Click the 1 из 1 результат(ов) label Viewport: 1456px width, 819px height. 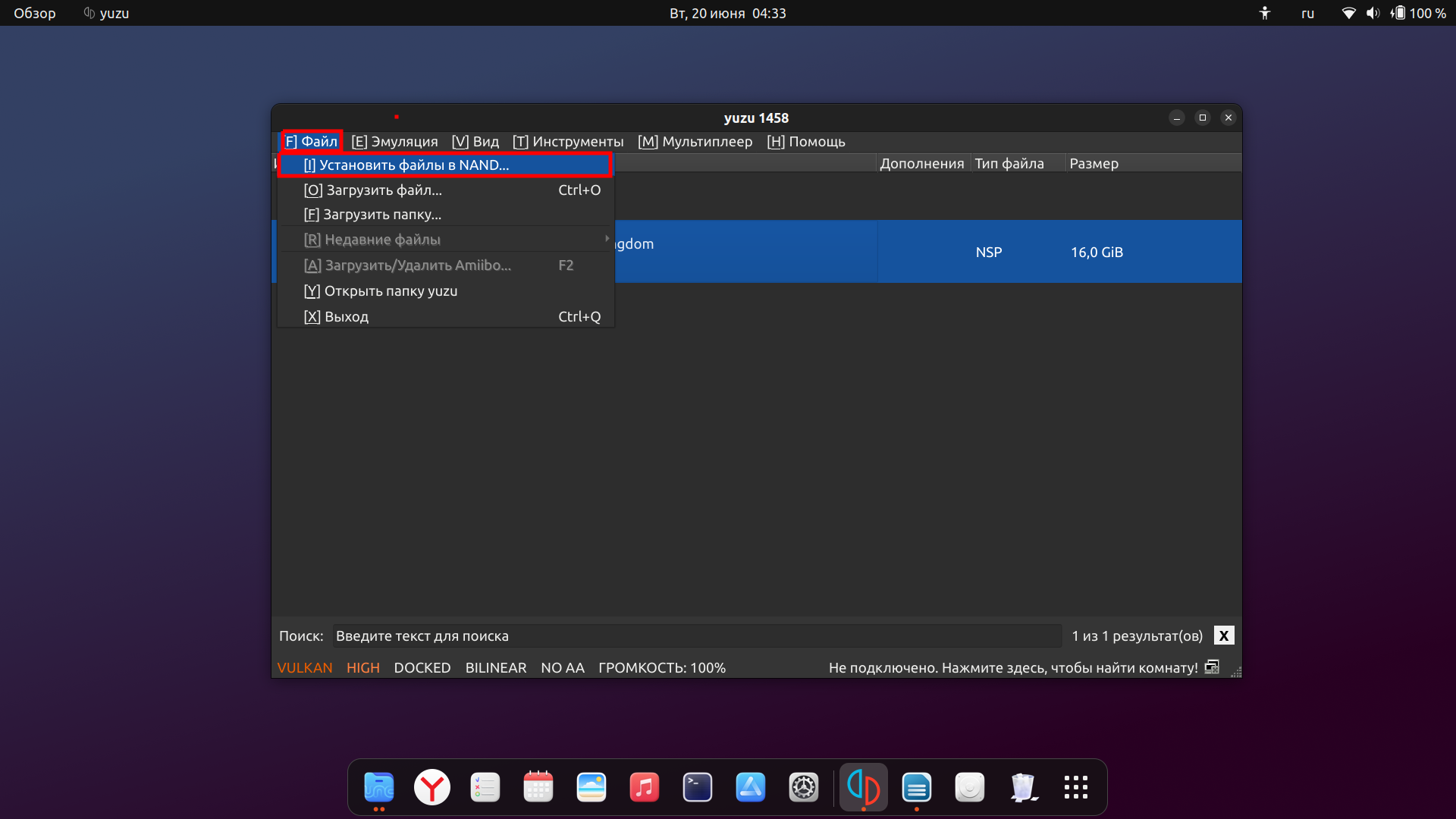click(x=1137, y=635)
